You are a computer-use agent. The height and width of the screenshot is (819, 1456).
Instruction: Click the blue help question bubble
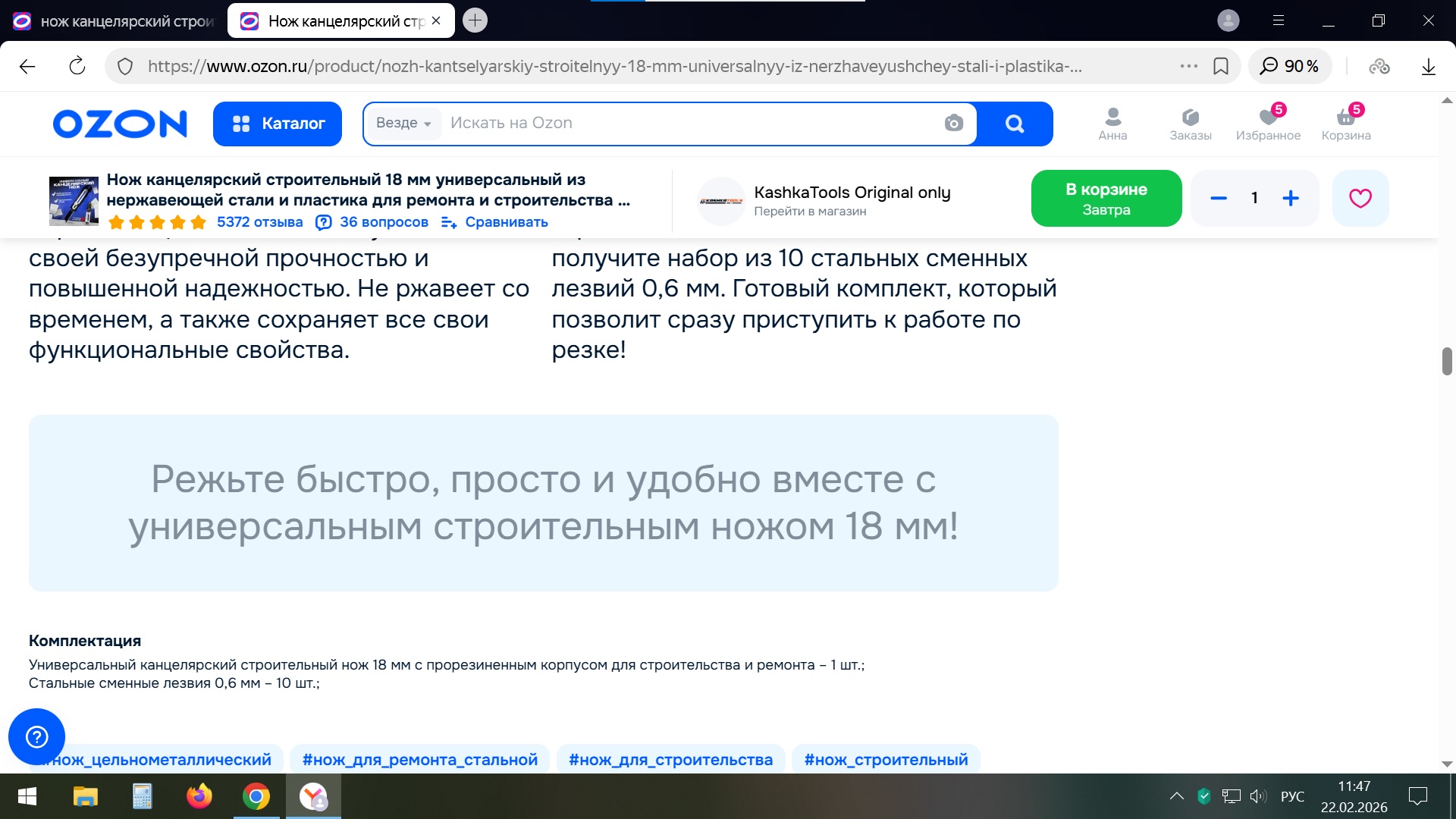36,736
